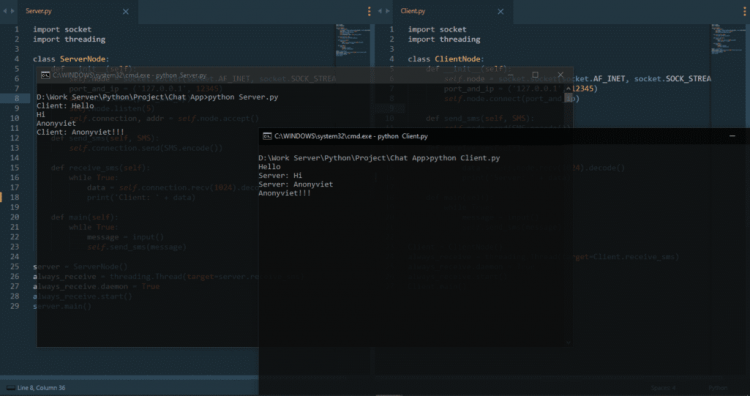The height and width of the screenshot is (396, 750).
Task: Click 'Hi' line in Server cmd window
Action: (x=41, y=115)
